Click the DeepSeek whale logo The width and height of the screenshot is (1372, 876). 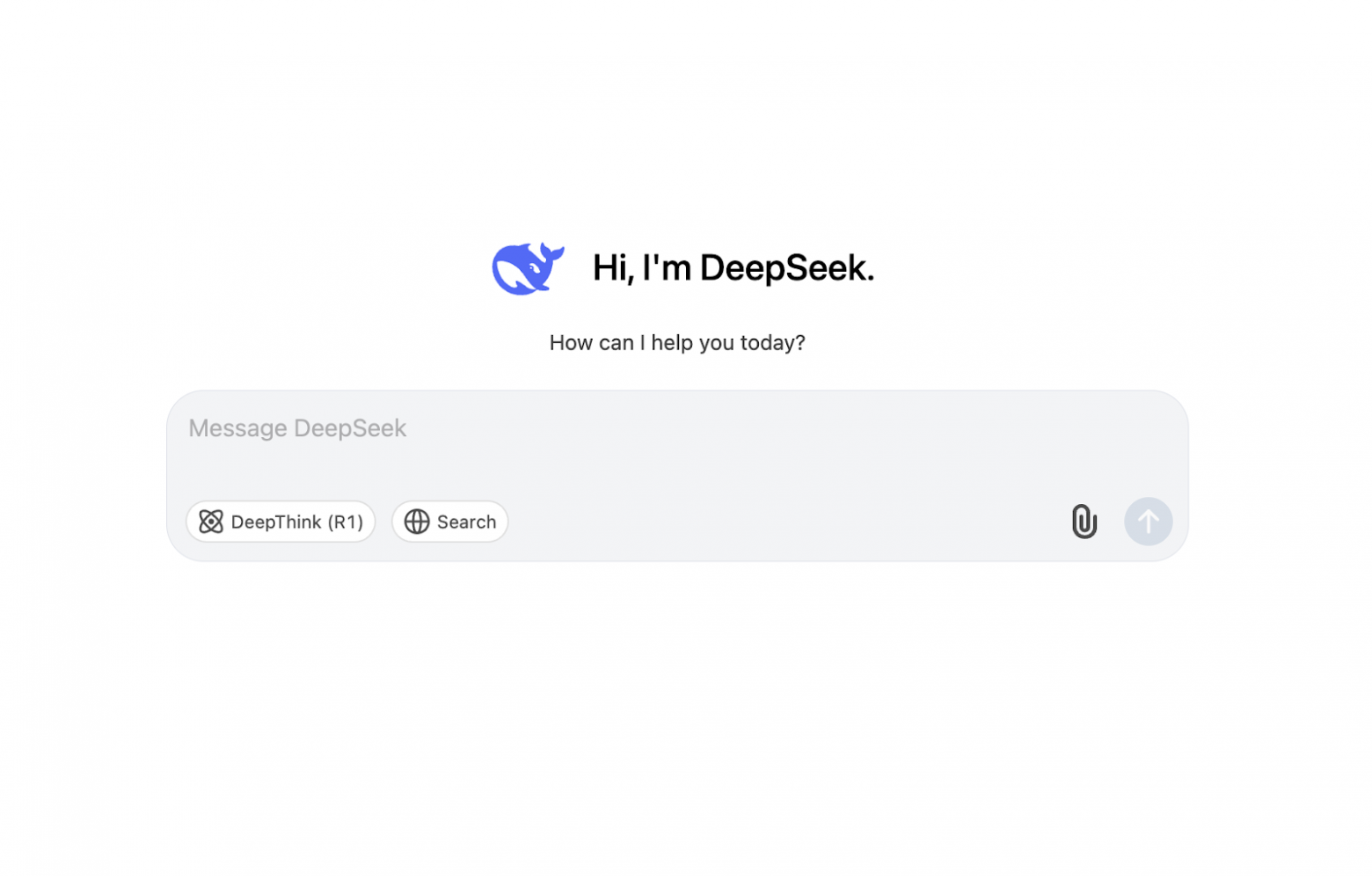[528, 268]
